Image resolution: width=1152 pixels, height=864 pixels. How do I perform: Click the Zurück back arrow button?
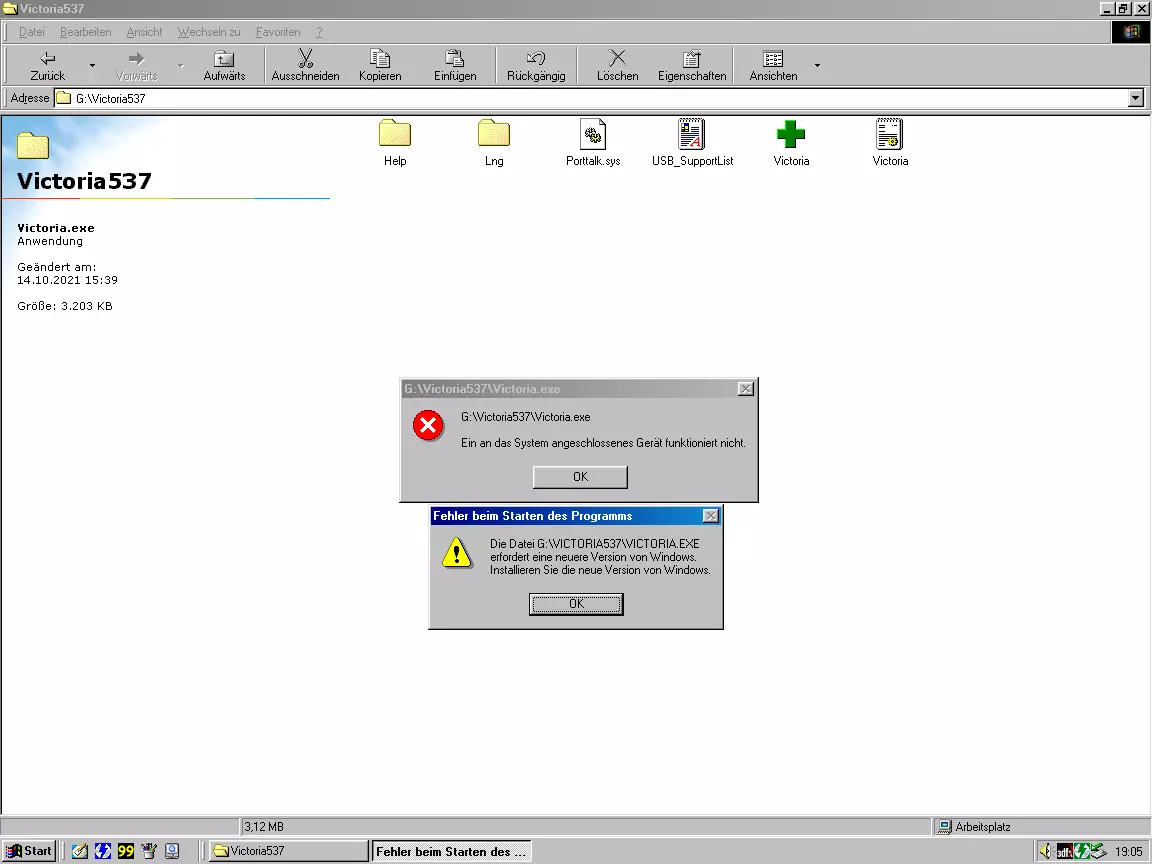pyautogui.click(x=48, y=65)
